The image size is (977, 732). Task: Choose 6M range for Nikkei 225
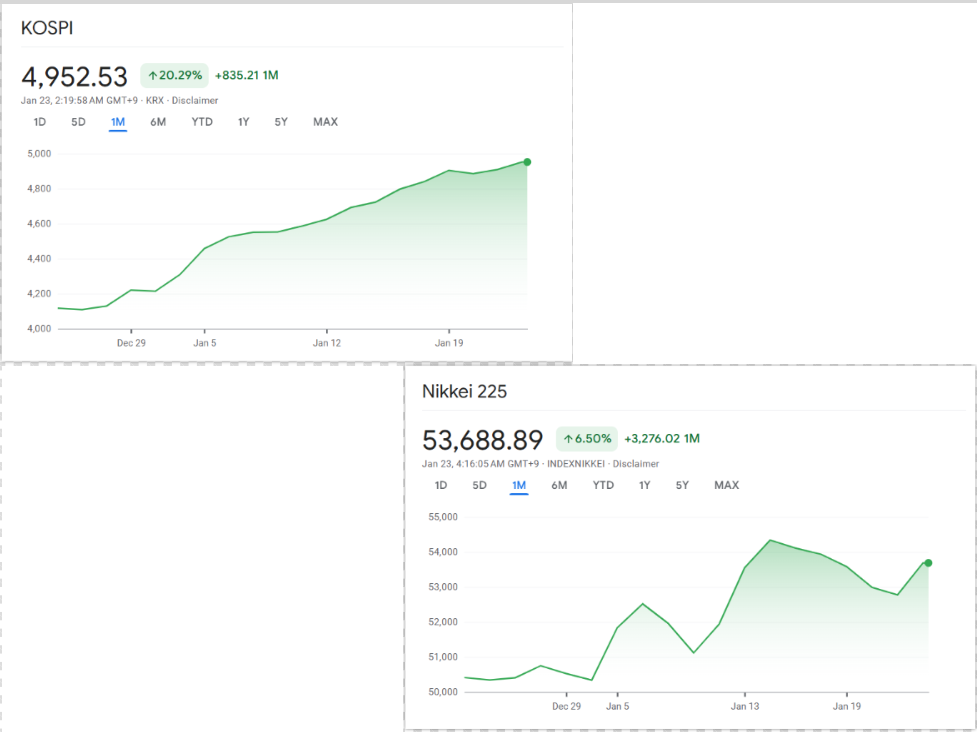point(559,485)
